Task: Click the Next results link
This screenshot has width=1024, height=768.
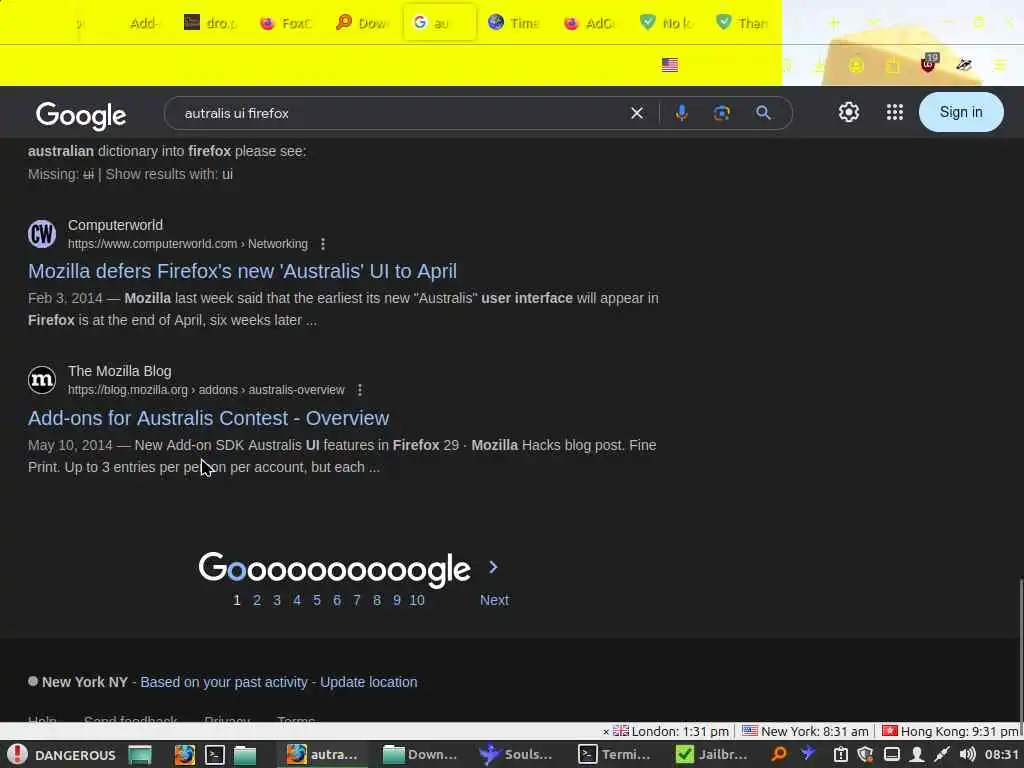Action: [x=494, y=600]
